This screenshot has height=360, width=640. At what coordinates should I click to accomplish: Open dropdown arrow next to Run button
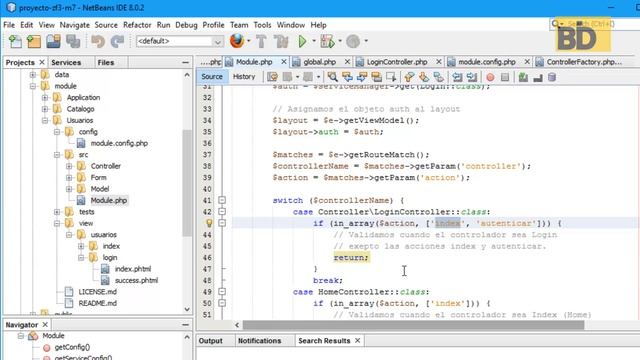(314, 41)
